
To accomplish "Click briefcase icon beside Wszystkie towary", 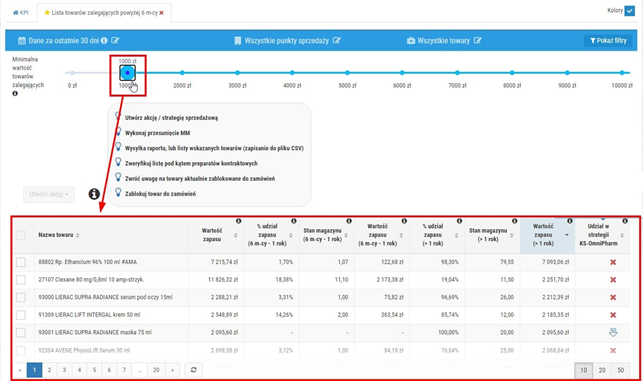I will (x=411, y=41).
